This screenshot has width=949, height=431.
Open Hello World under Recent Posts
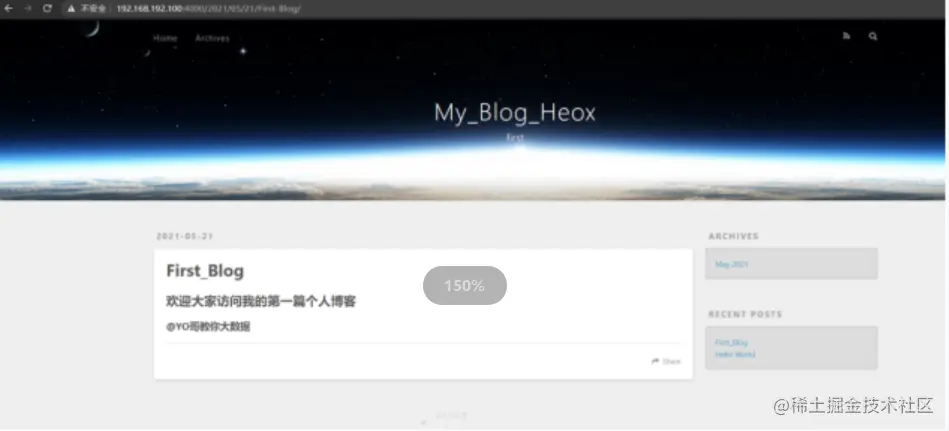[x=735, y=354]
